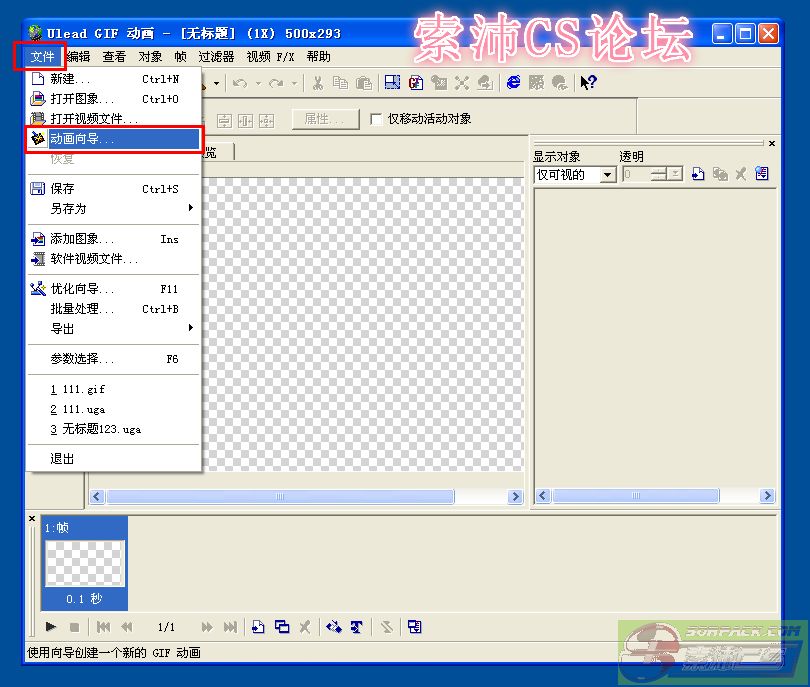Open the 帮助 menu

coord(318,56)
